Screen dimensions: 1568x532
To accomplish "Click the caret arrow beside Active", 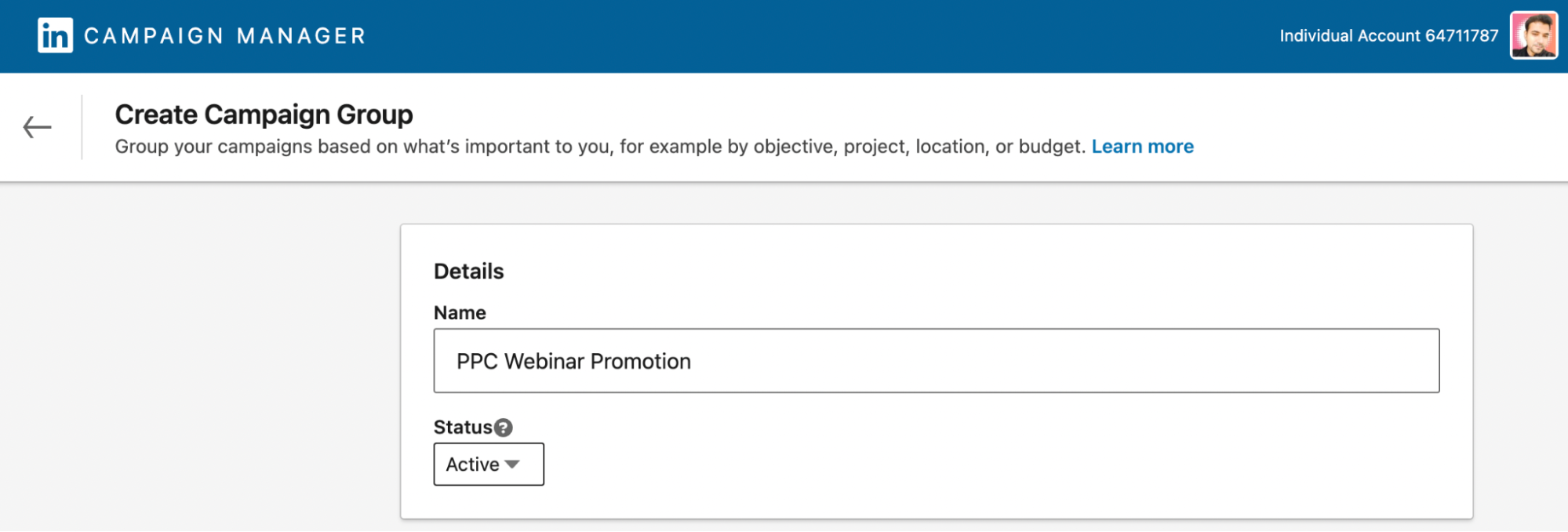I will pos(513,465).
